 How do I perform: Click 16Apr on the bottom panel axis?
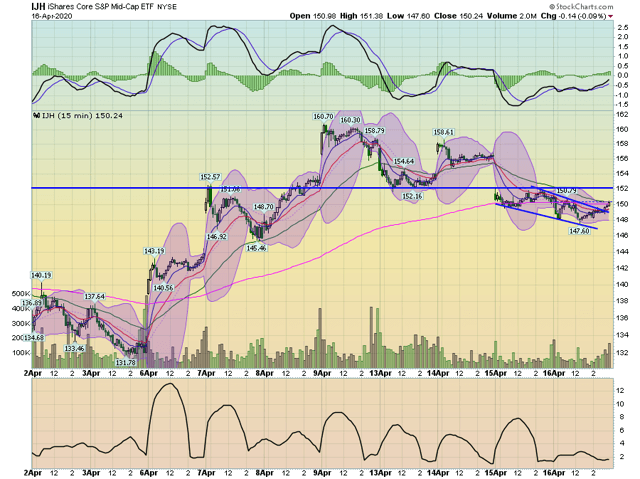point(554,473)
